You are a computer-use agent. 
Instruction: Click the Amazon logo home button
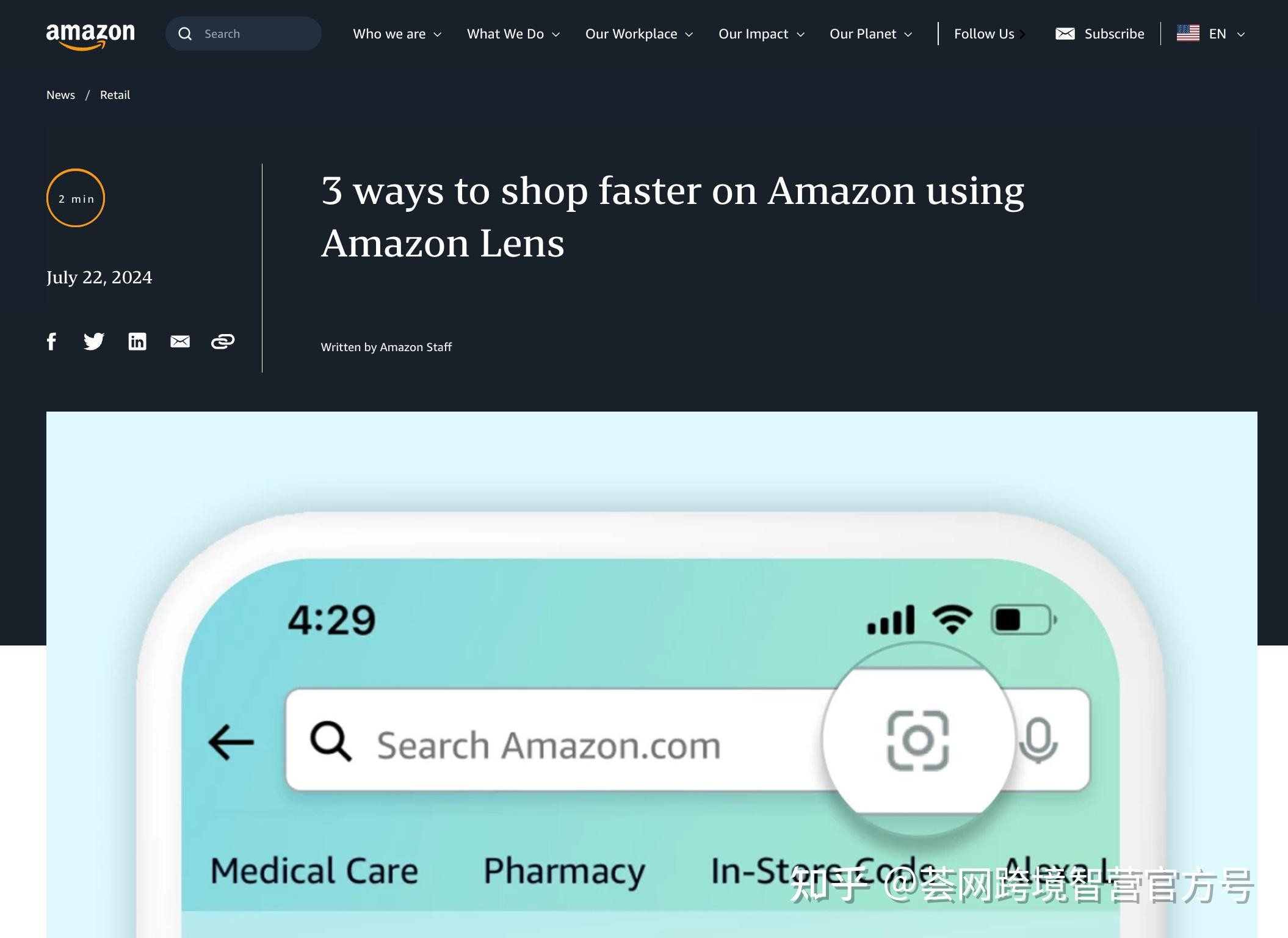point(90,34)
